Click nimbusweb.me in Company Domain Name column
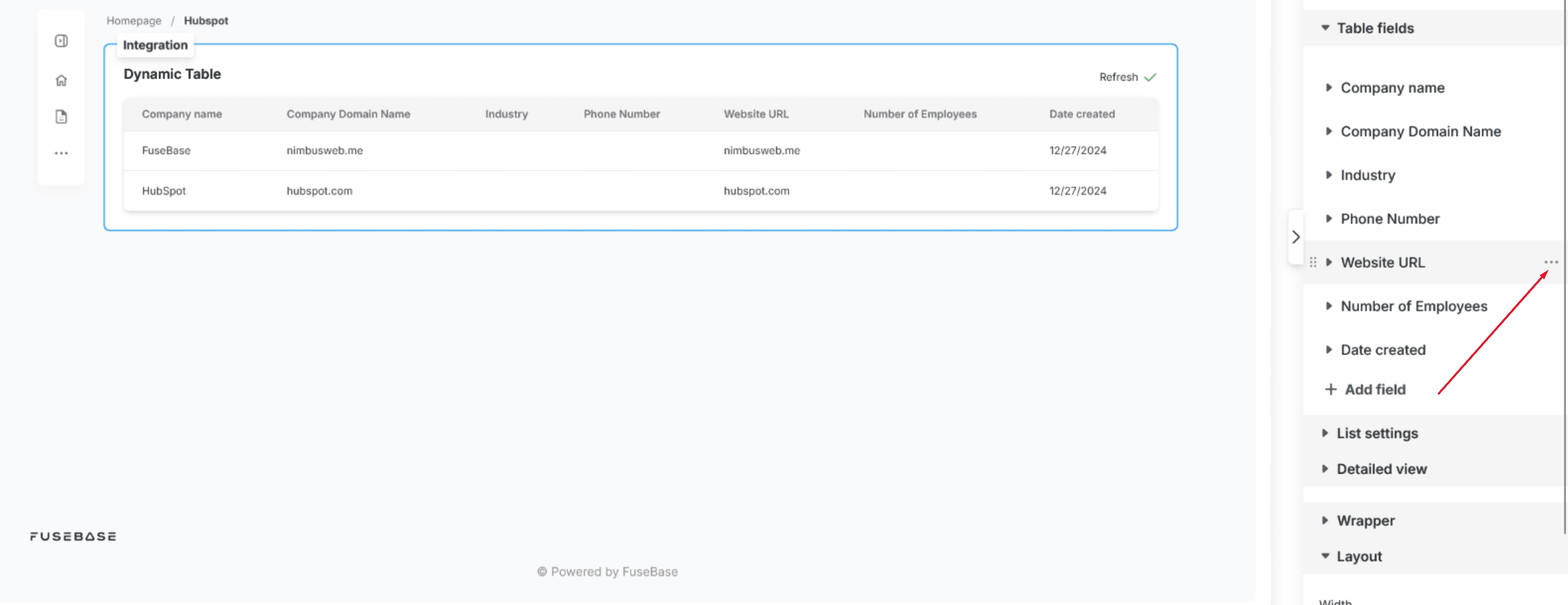Viewport: 1568px width, 605px height. (x=324, y=150)
